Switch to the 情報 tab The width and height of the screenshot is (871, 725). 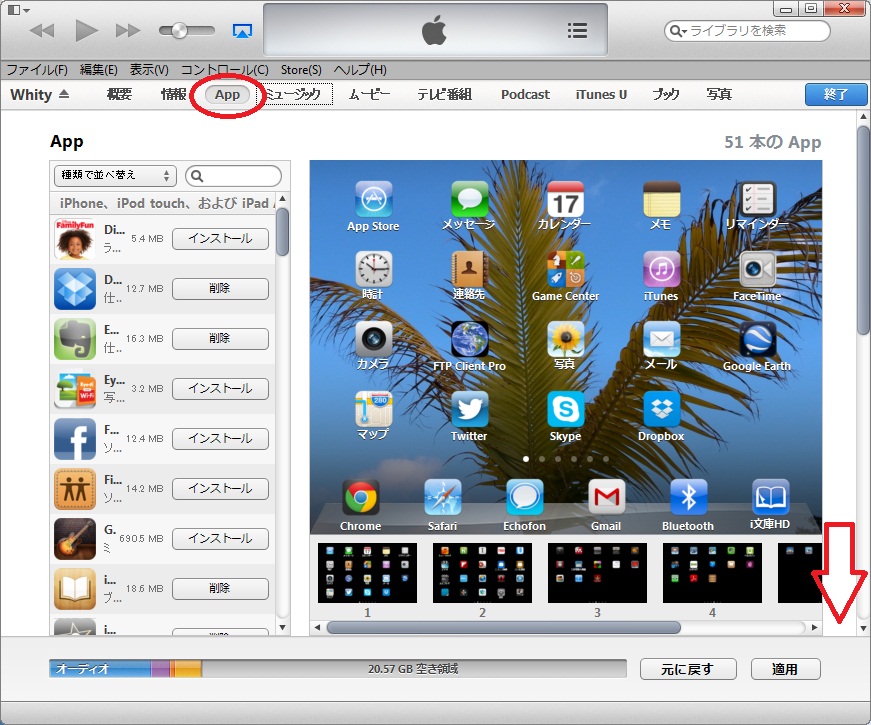point(173,94)
